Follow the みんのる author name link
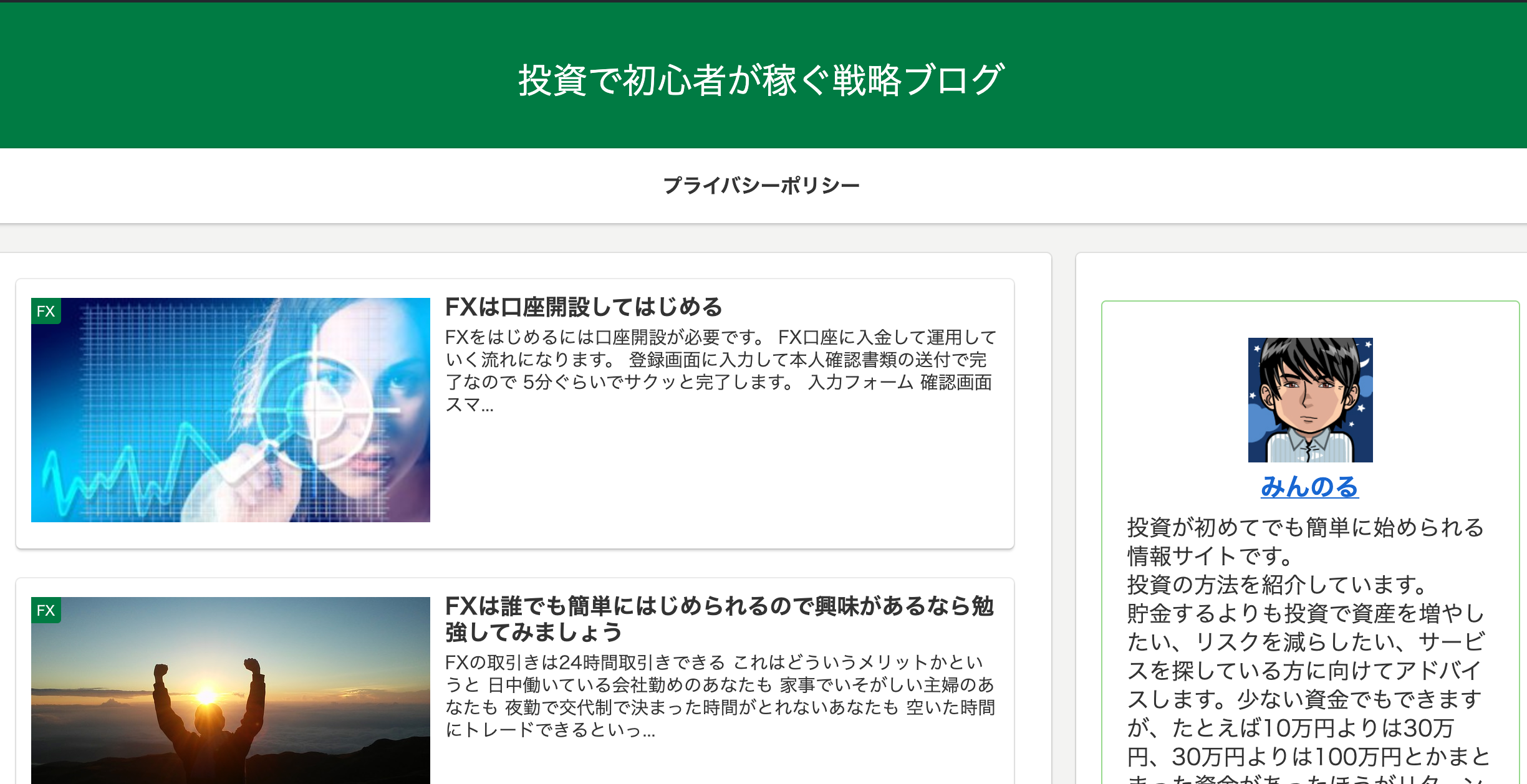The height and width of the screenshot is (784, 1527). point(1309,487)
